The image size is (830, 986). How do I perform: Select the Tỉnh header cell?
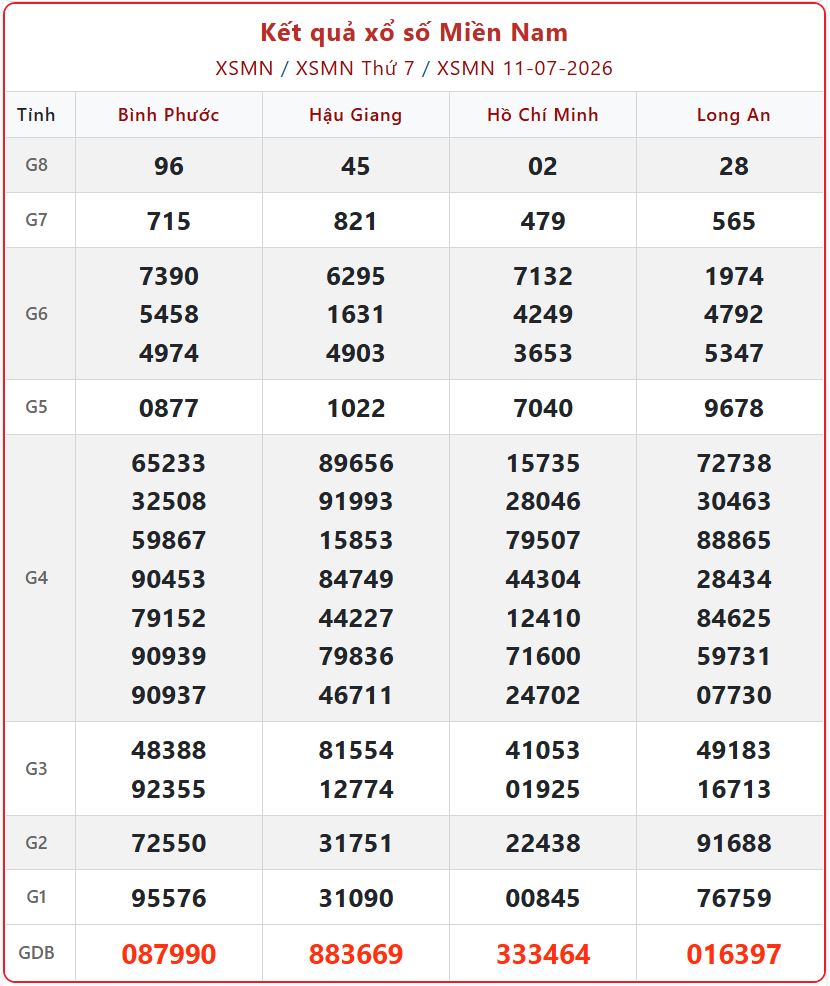(x=36, y=115)
